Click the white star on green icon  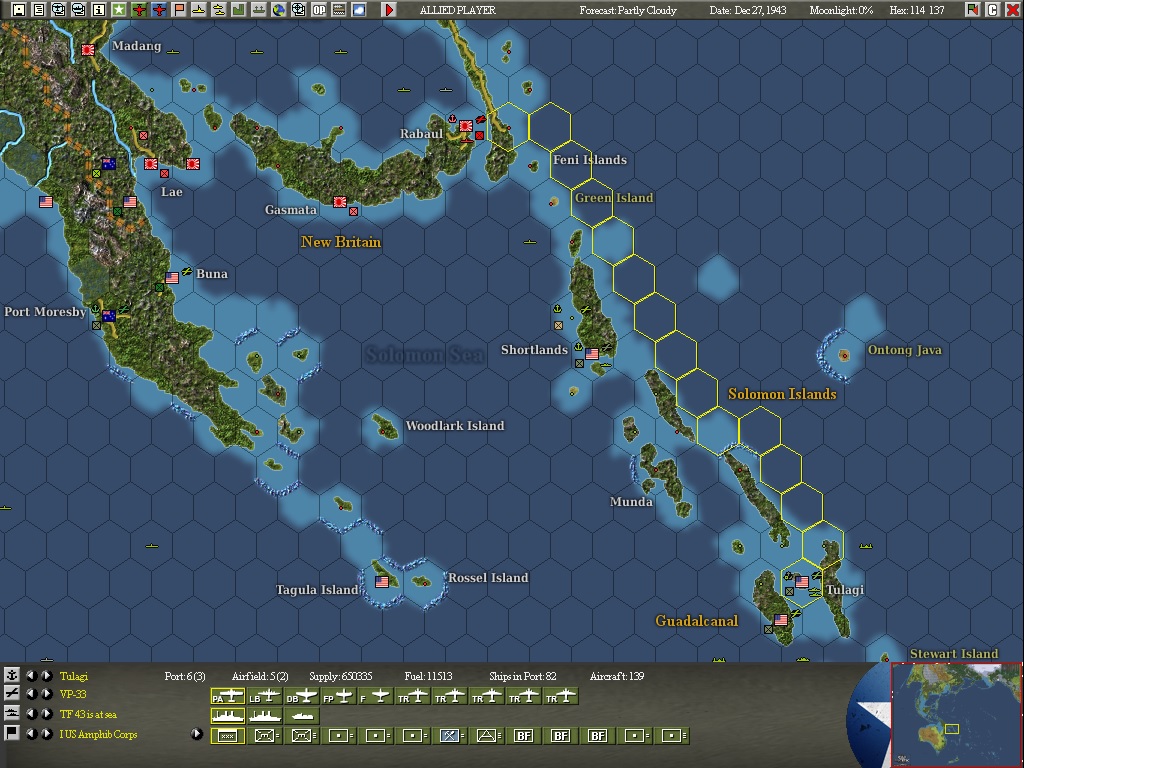click(x=118, y=10)
